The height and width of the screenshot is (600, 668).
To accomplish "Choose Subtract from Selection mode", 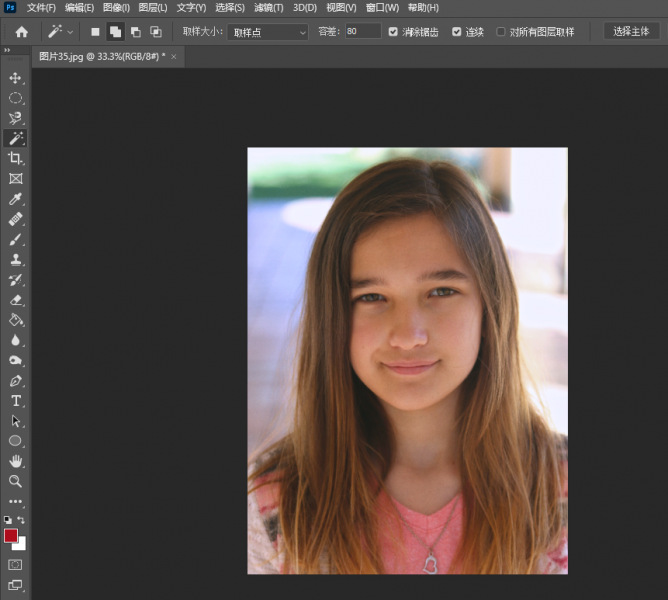I will [136, 32].
